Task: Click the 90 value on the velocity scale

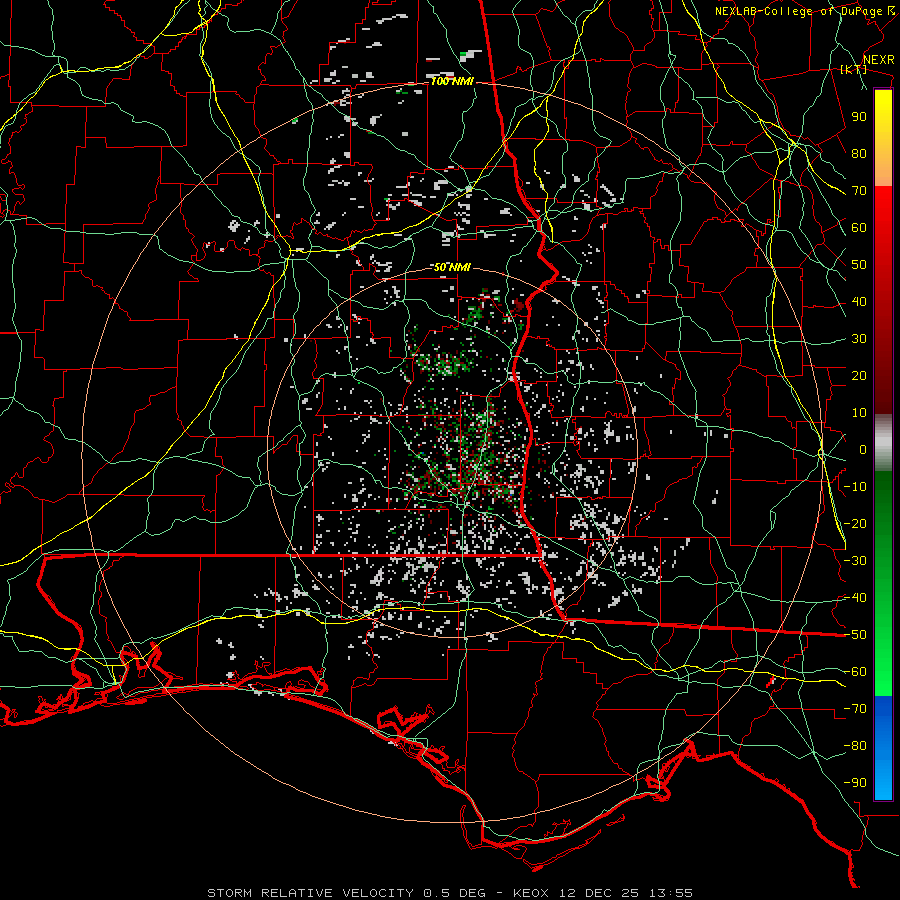Action: tap(859, 117)
